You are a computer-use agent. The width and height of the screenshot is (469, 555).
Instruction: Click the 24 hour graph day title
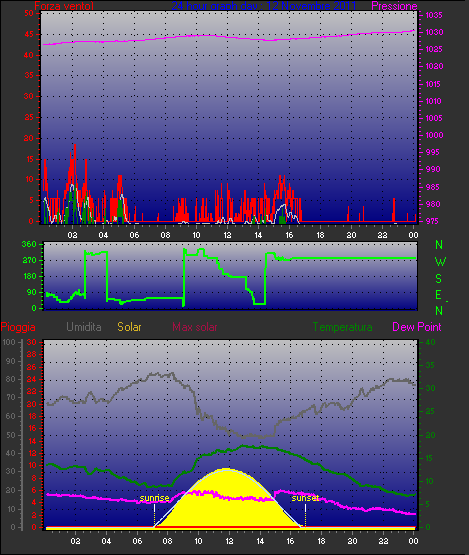(x=263, y=6)
